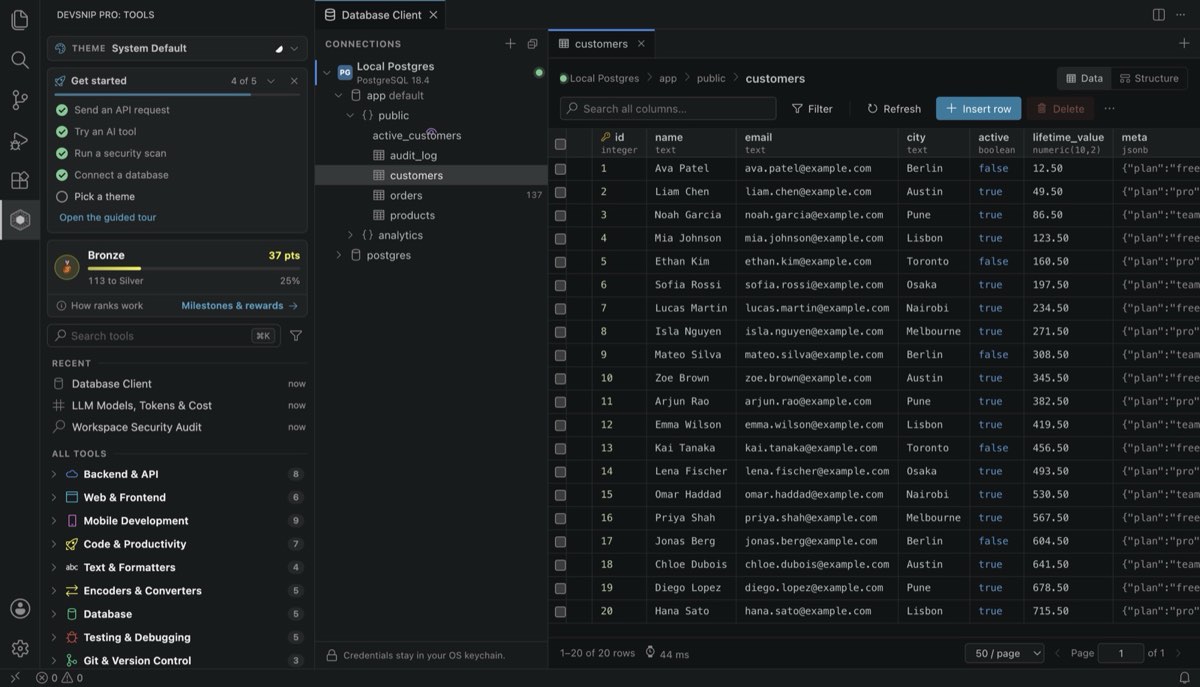Click the filter icon beside Search tools
This screenshot has width=1200, height=687.
[x=296, y=336]
